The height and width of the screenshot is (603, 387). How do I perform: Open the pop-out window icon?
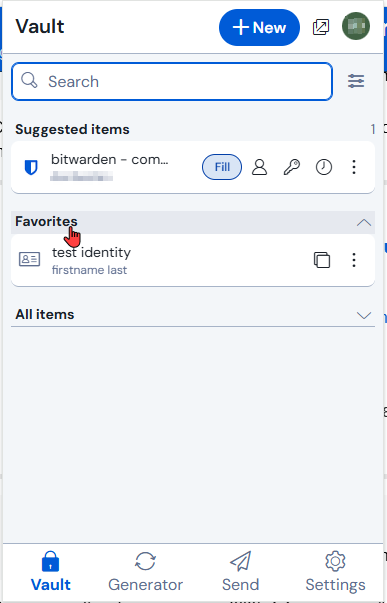321,27
